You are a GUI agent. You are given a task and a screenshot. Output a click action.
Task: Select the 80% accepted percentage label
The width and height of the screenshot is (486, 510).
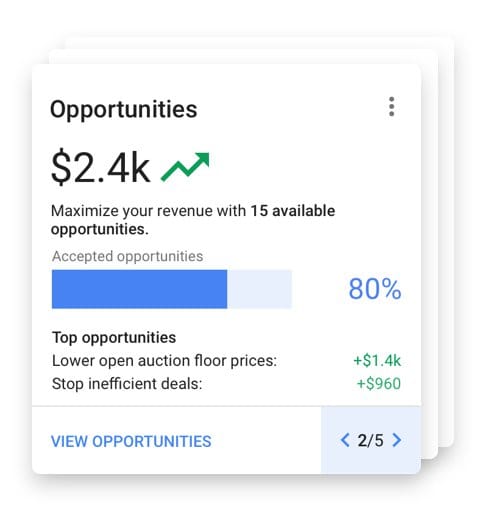[375, 289]
